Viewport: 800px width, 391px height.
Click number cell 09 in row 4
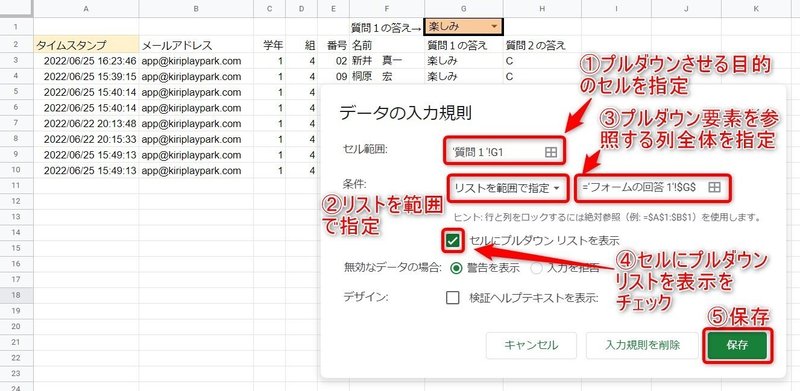tap(334, 77)
